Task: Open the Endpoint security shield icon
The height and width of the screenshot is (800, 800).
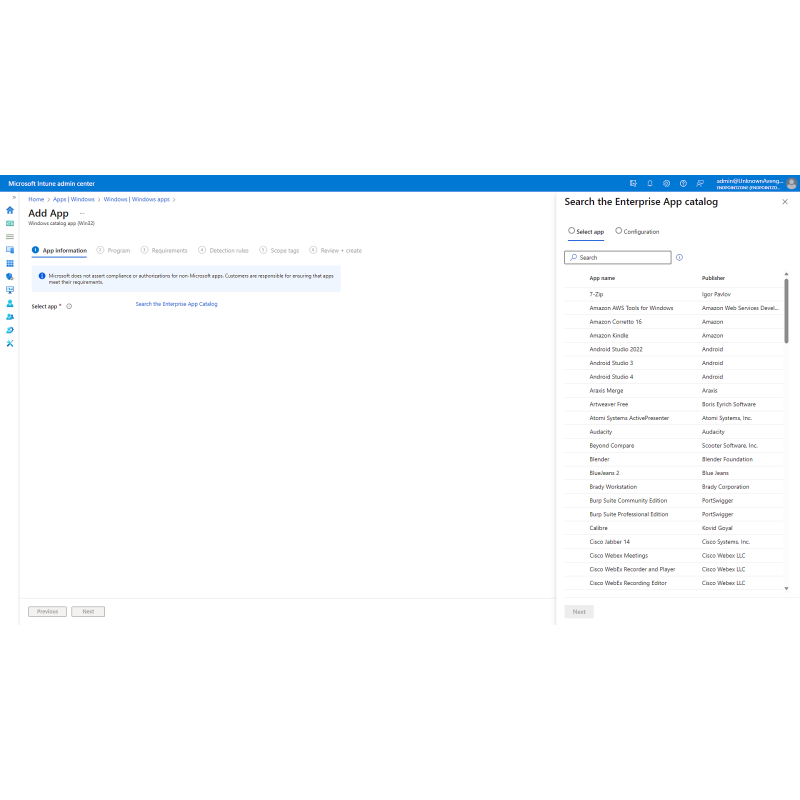Action: pos(10,277)
